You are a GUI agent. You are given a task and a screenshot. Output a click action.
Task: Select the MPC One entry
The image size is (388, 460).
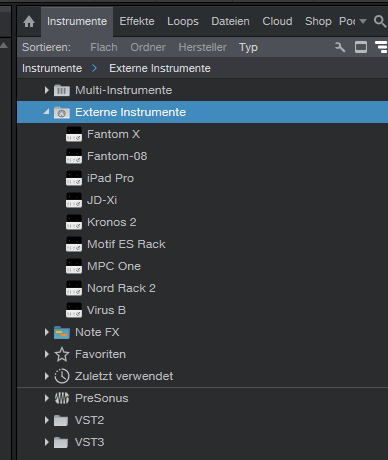tap(114, 266)
